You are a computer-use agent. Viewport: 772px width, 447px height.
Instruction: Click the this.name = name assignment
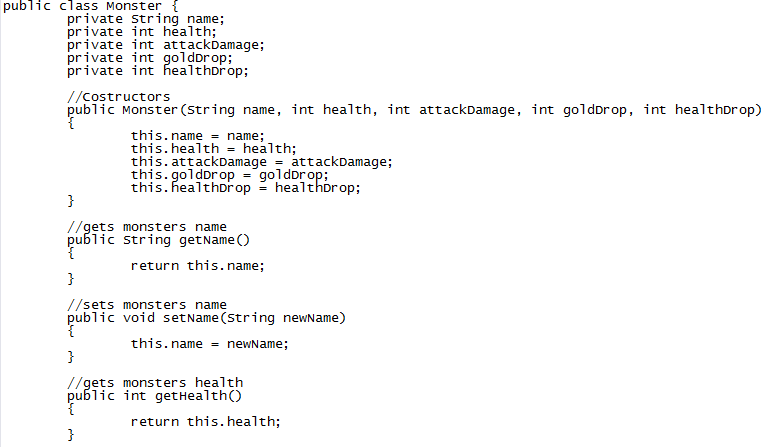tap(197, 136)
